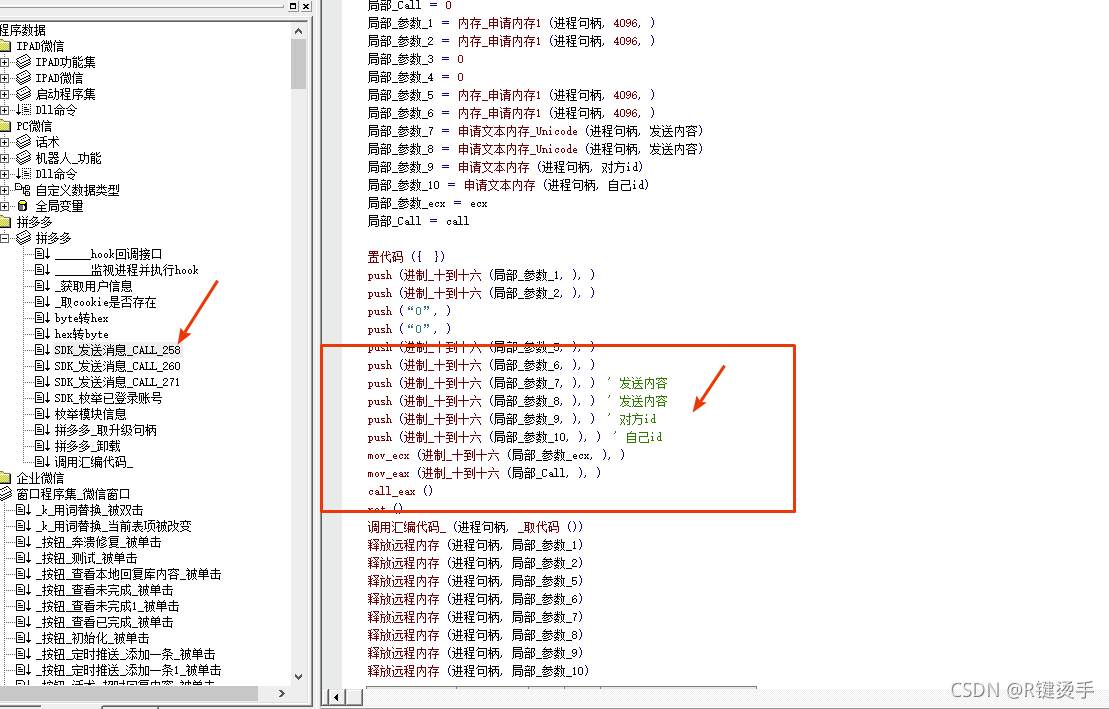Expand the 全局变量 node
Viewport: 1109px width, 709px height.
pyautogui.click(x=4, y=206)
